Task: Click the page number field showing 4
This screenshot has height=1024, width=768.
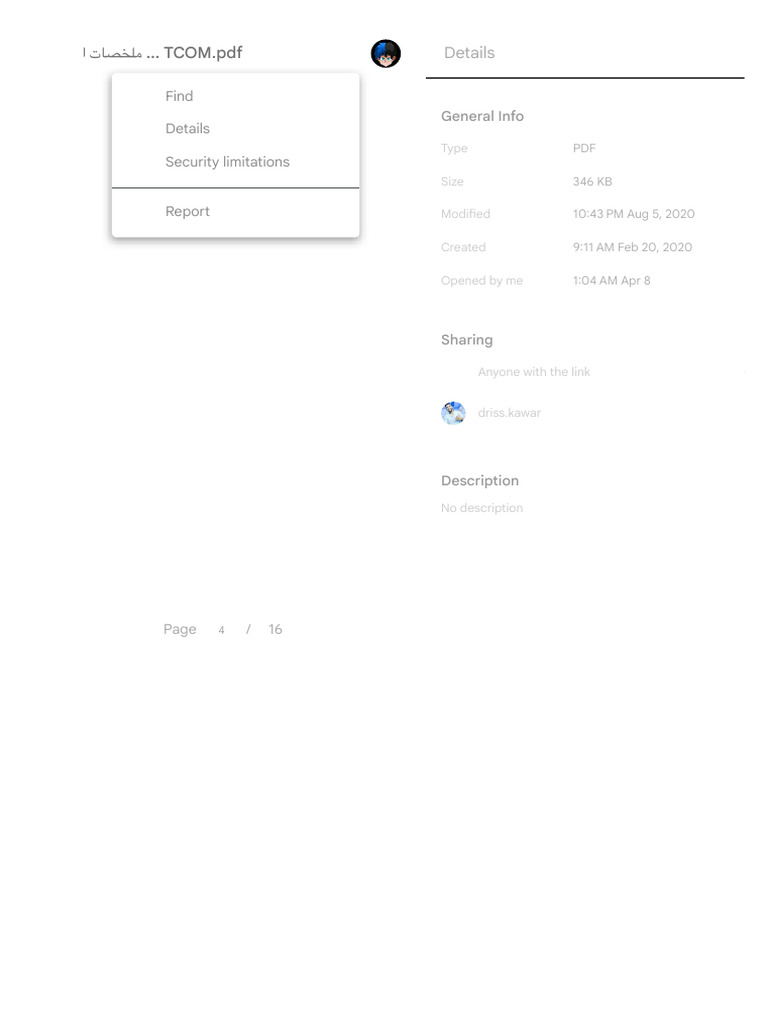Action: 221,630
